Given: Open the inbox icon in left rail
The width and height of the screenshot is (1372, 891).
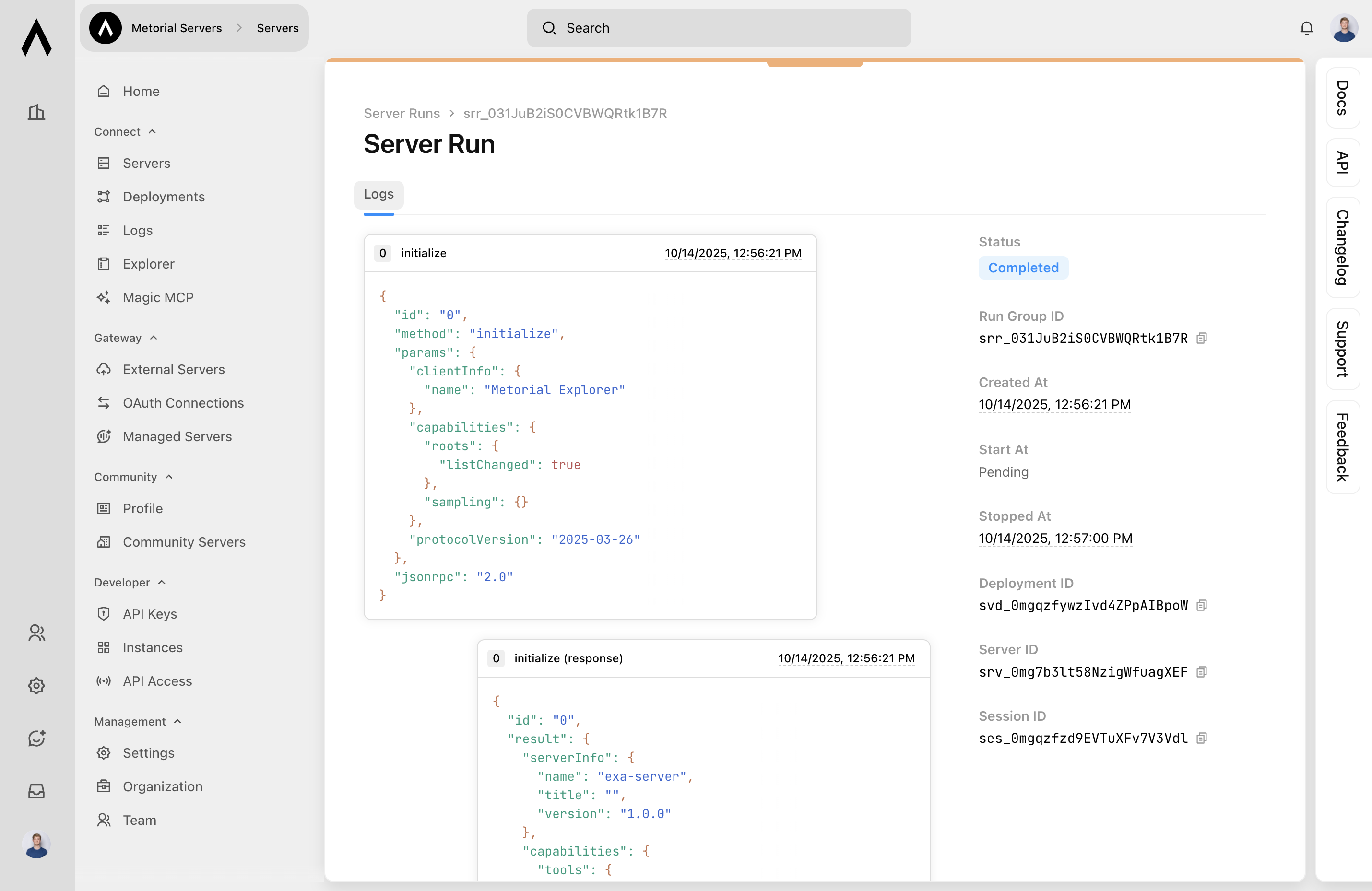Looking at the screenshot, I should 36,791.
